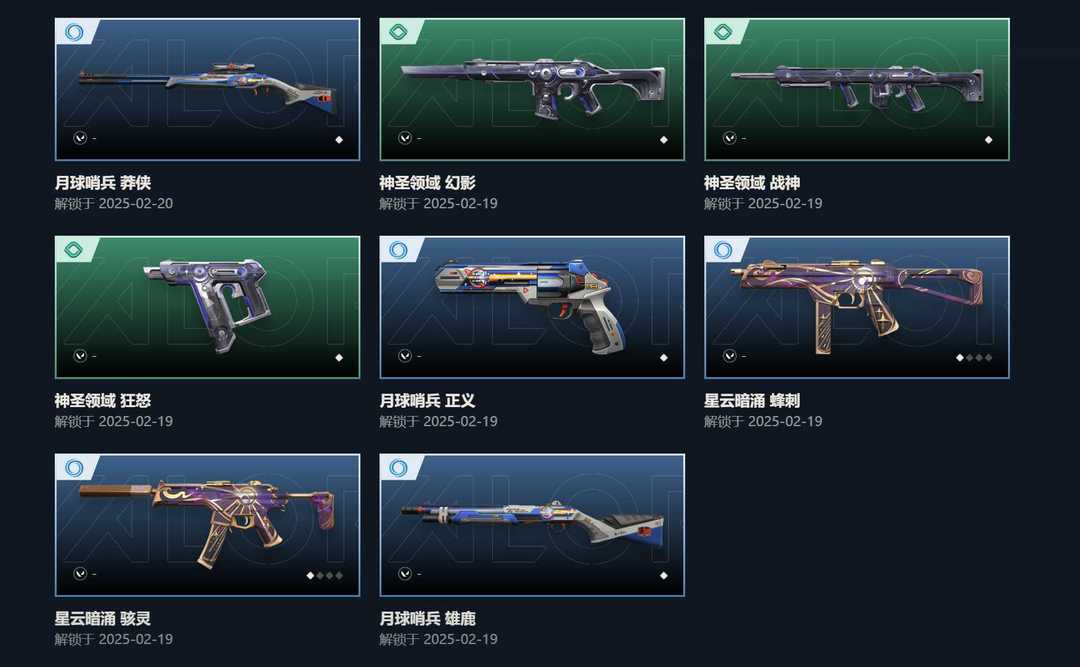Select the first level diamond on 星云暗涌 蜂刺

(960, 358)
